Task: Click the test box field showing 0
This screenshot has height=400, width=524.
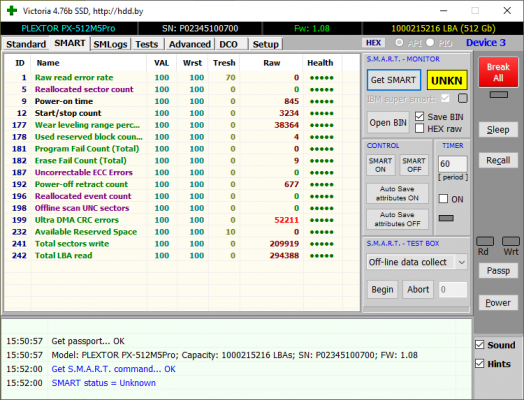Action: [452, 289]
